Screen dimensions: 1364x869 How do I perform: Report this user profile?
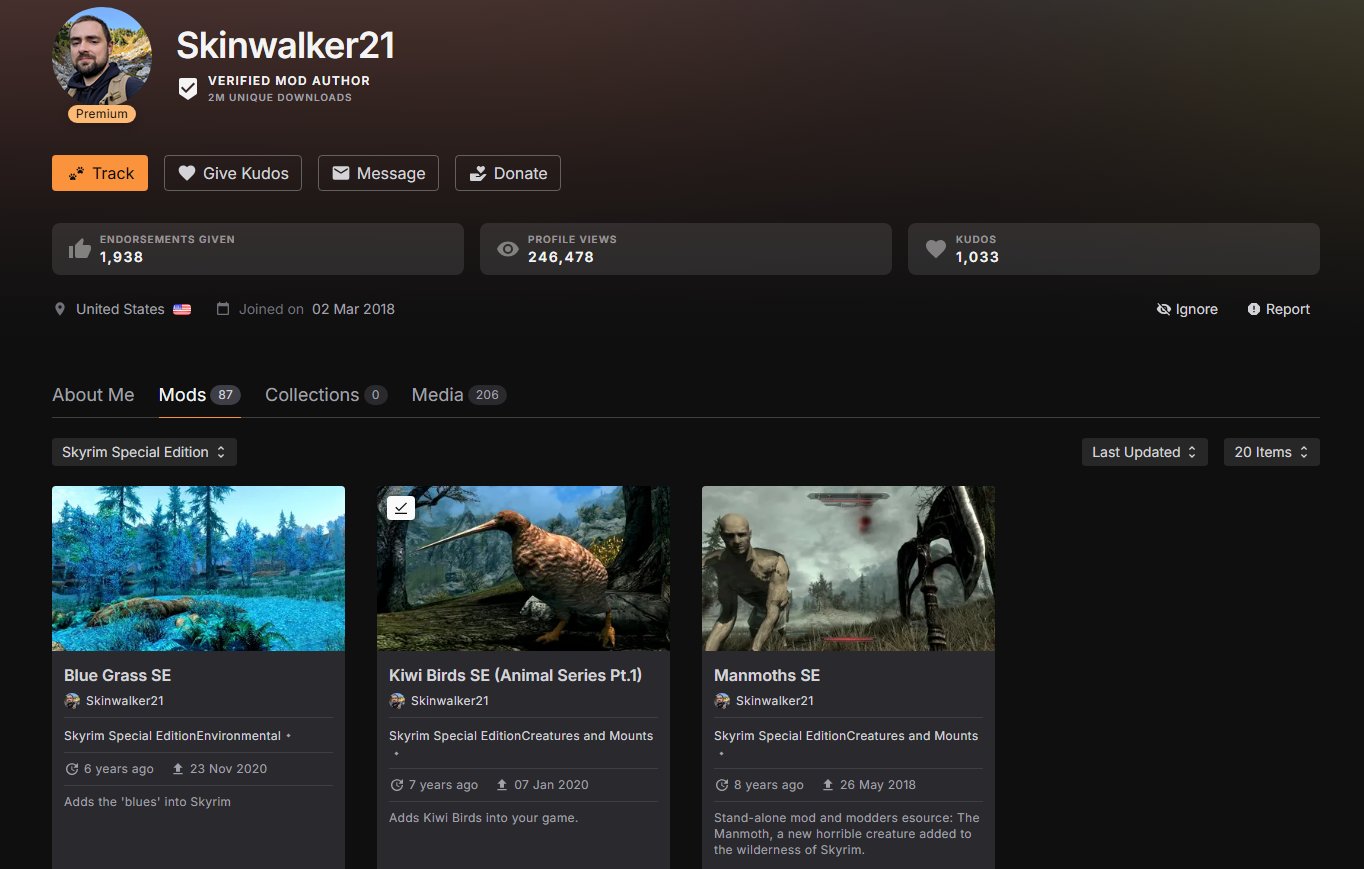point(1278,309)
